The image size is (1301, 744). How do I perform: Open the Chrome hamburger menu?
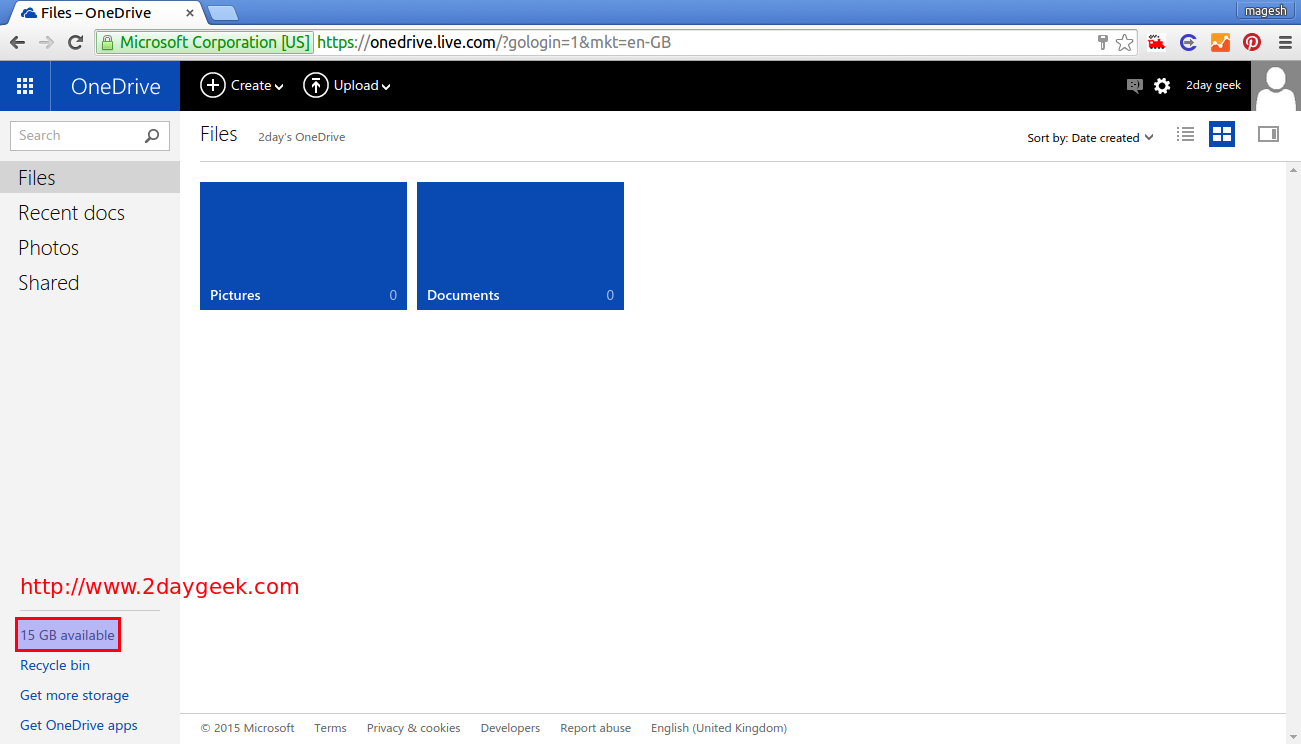pyautogui.click(x=1285, y=42)
